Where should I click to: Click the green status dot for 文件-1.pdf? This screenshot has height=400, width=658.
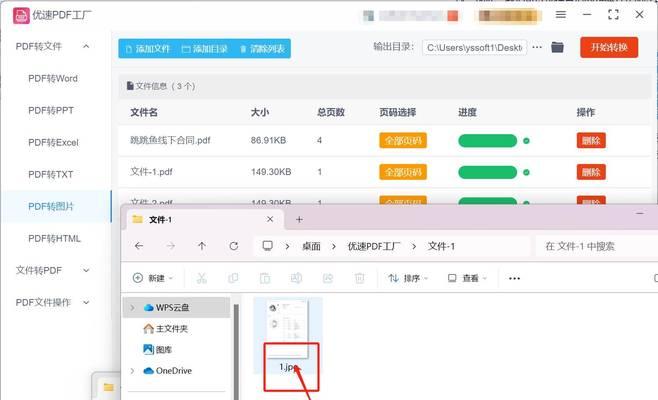526,172
